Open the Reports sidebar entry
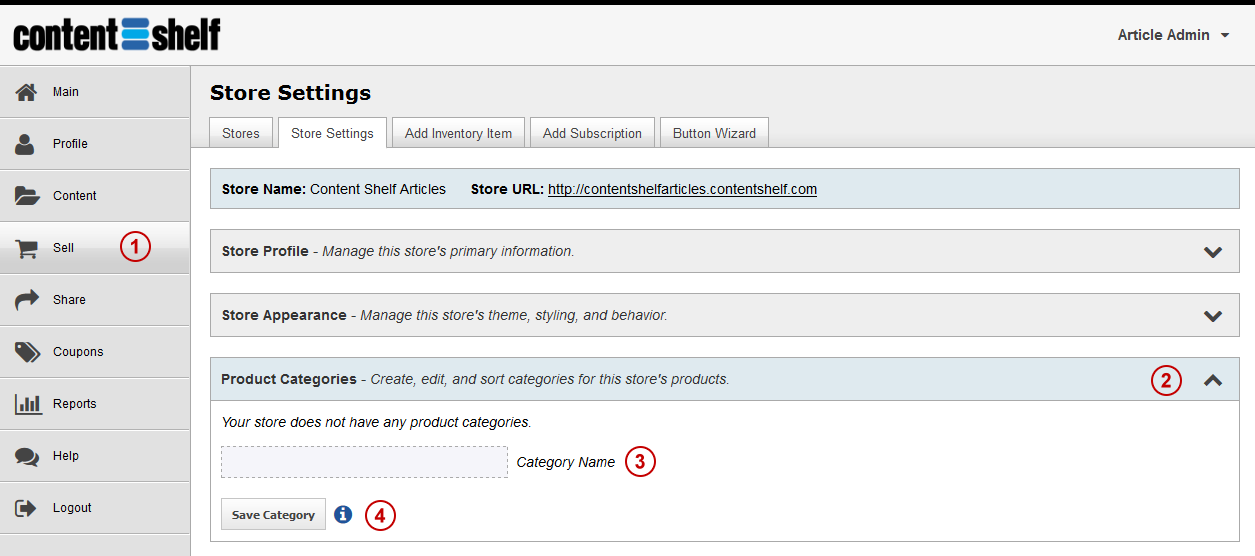 coord(95,404)
